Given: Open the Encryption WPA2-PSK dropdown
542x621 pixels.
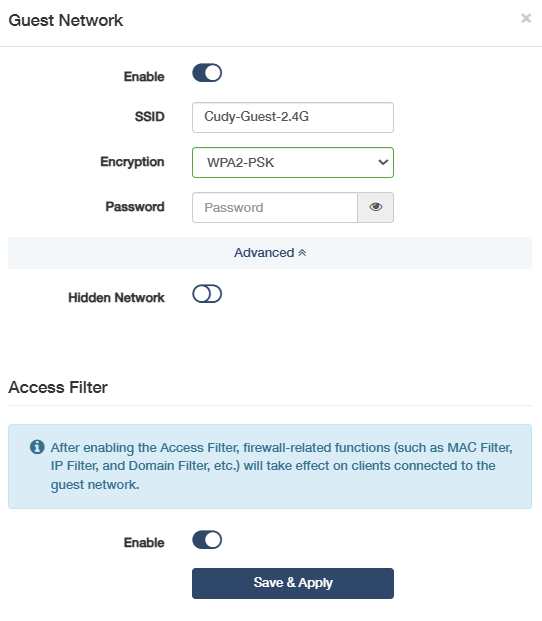Looking at the screenshot, I should click(x=293, y=162).
